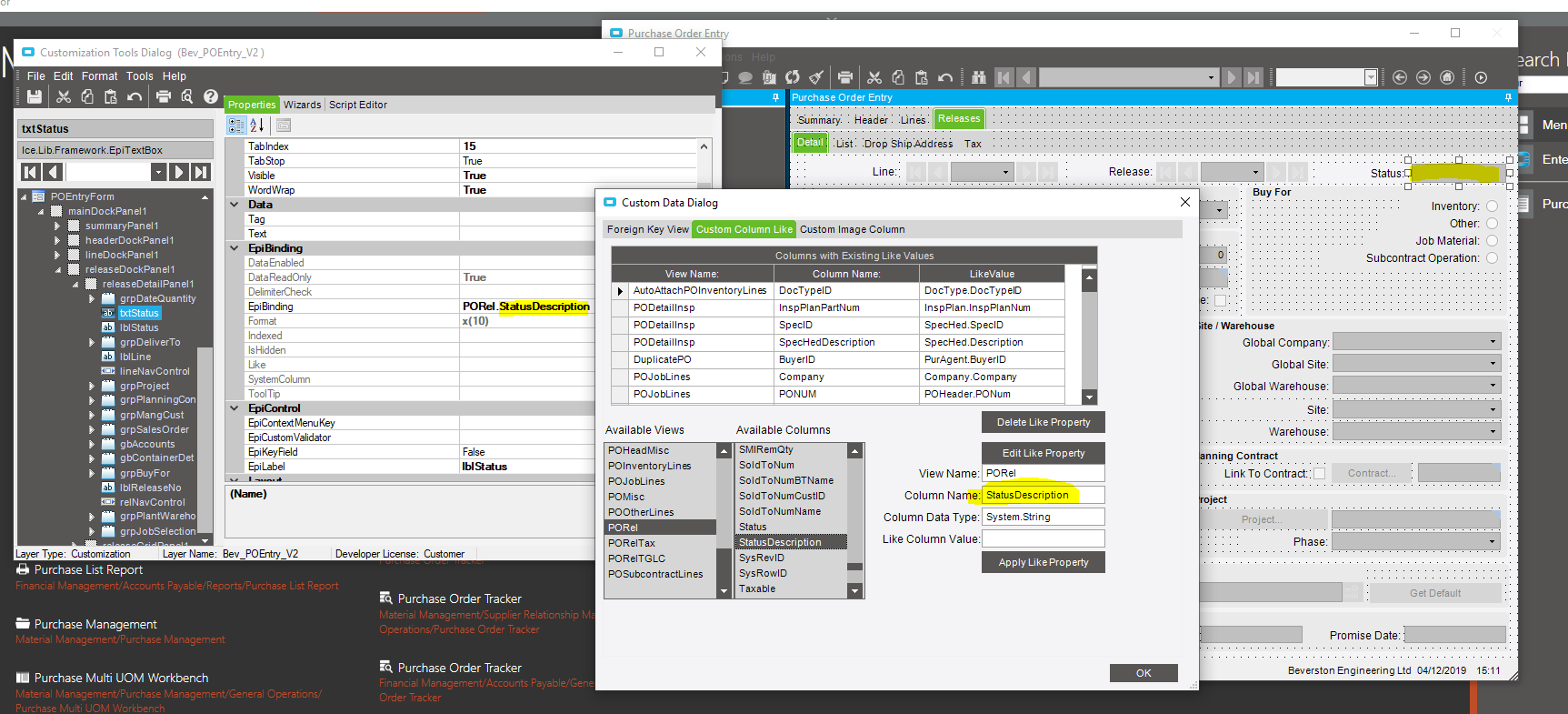Open the Tools menu in Customization Tools

140,76
